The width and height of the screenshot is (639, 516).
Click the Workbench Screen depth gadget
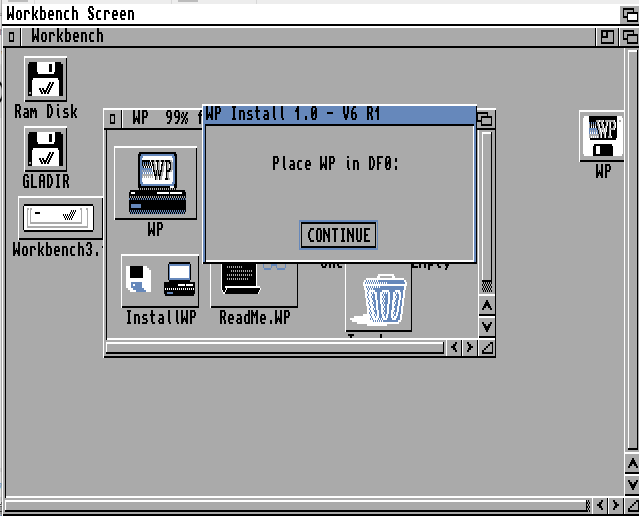tap(630, 15)
